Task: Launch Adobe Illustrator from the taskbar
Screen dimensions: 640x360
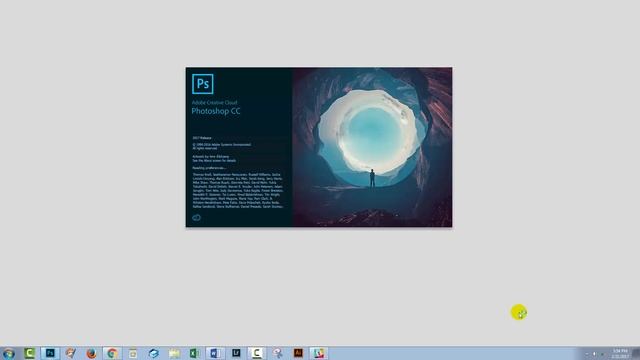Action: pos(298,353)
